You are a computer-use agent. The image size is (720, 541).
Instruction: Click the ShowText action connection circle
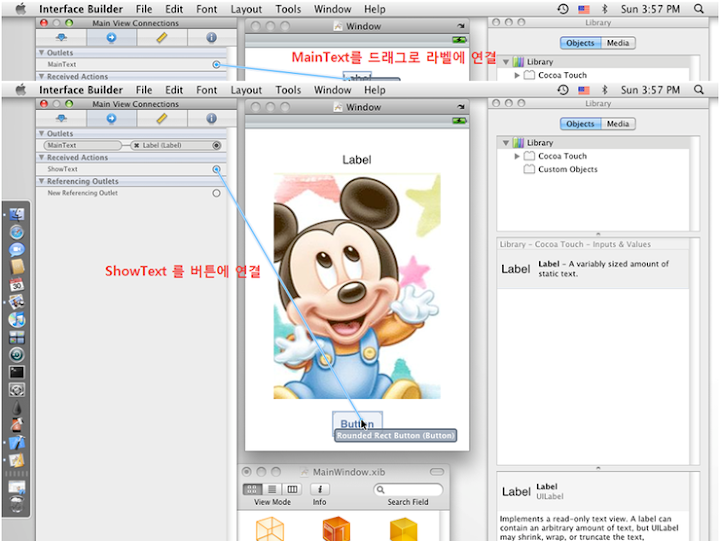click(x=216, y=169)
